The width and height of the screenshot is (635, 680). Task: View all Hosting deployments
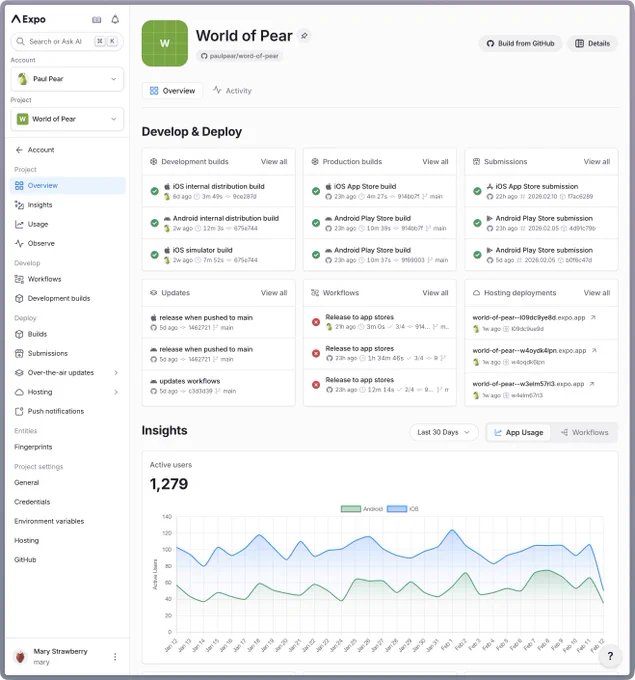click(596, 293)
